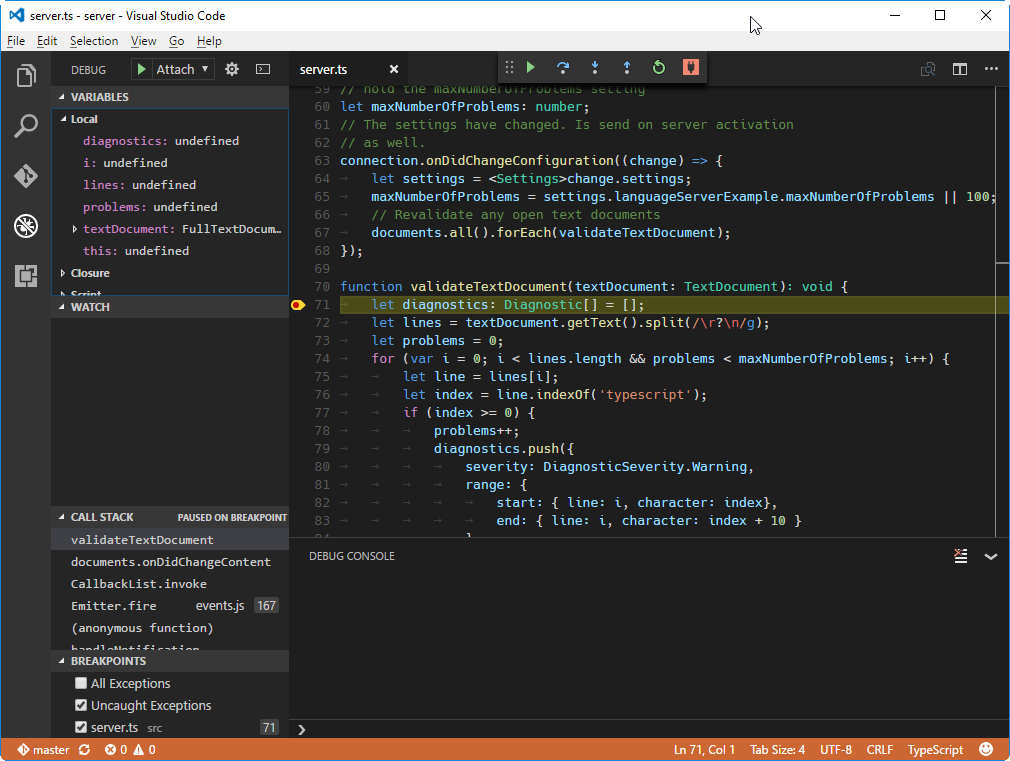Click TypeScript language mode in status bar
Image resolution: width=1010 pixels, height=761 pixels.
click(x=934, y=749)
